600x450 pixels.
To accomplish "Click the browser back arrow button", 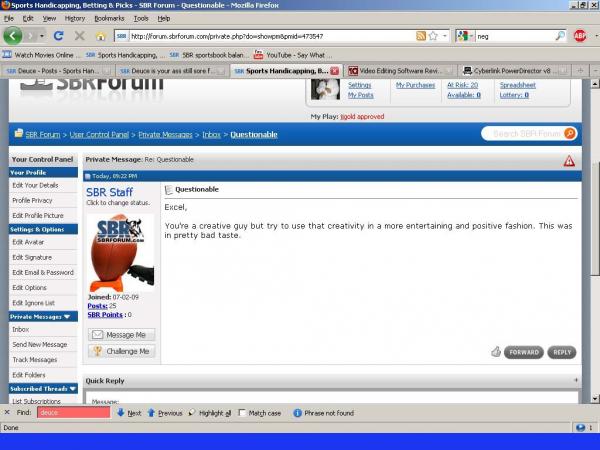I will [13, 35].
